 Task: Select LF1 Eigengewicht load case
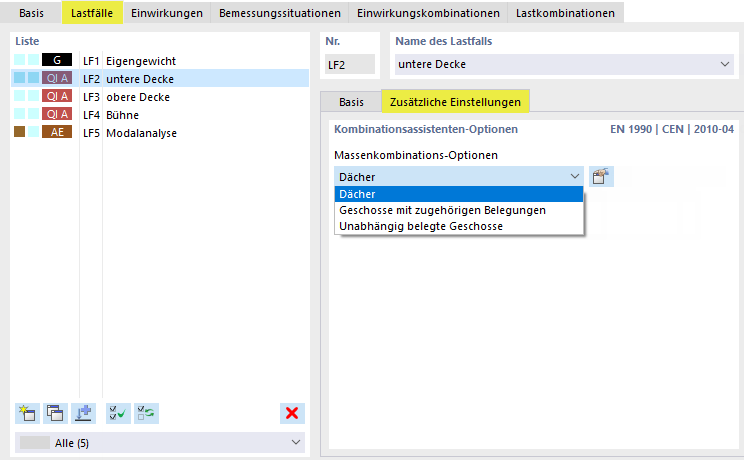point(160,61)
